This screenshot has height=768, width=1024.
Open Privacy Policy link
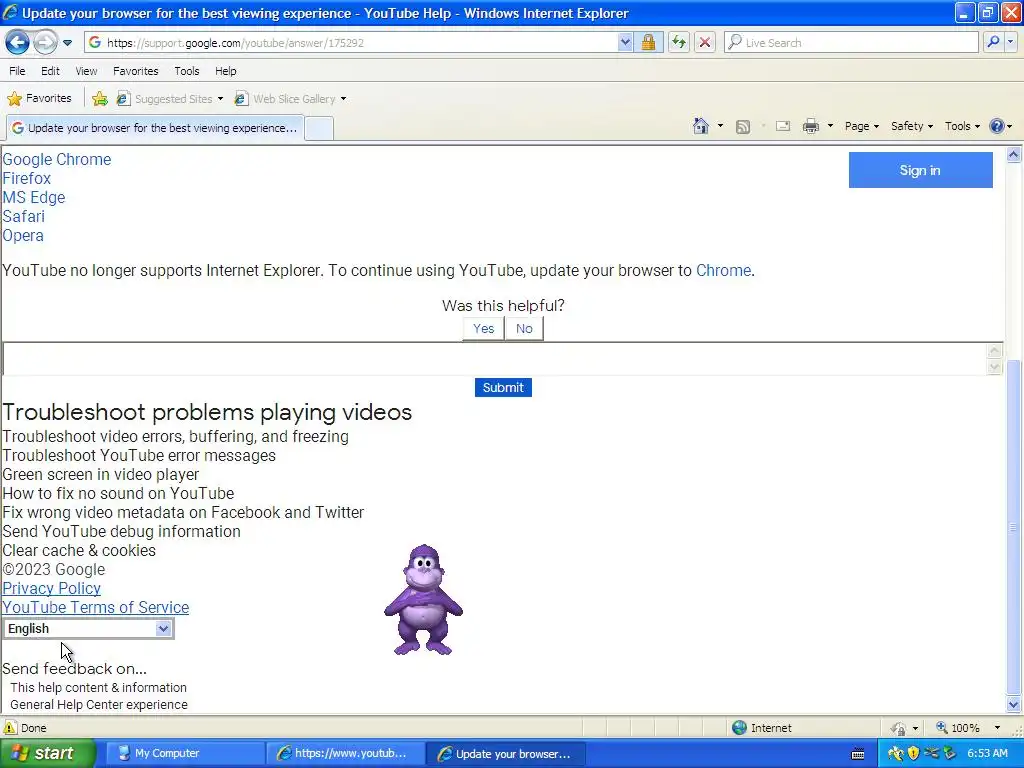[52, 588]
